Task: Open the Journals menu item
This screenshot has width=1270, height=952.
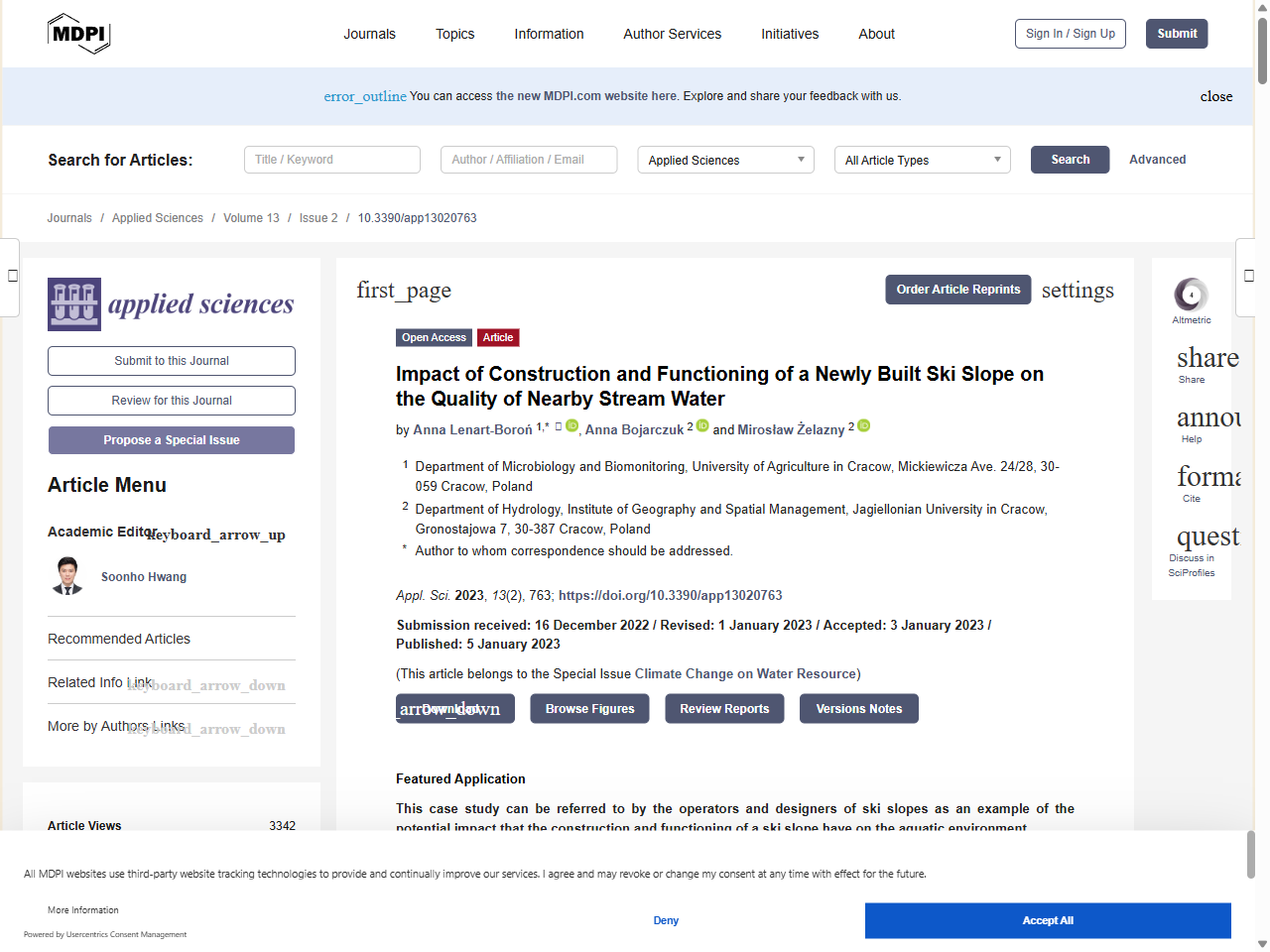Action: 369,34
